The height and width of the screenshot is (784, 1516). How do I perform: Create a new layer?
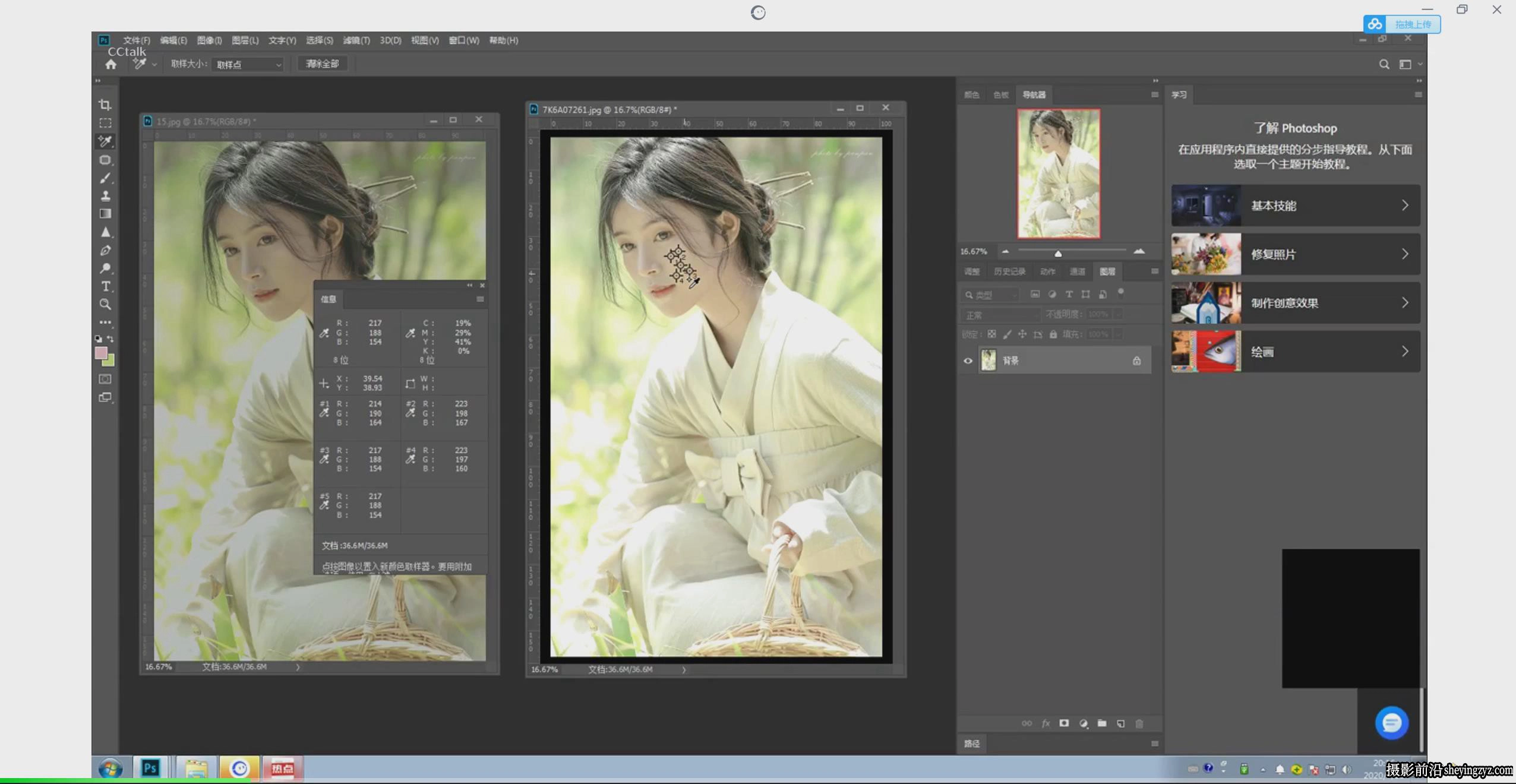pos(1120,723)
